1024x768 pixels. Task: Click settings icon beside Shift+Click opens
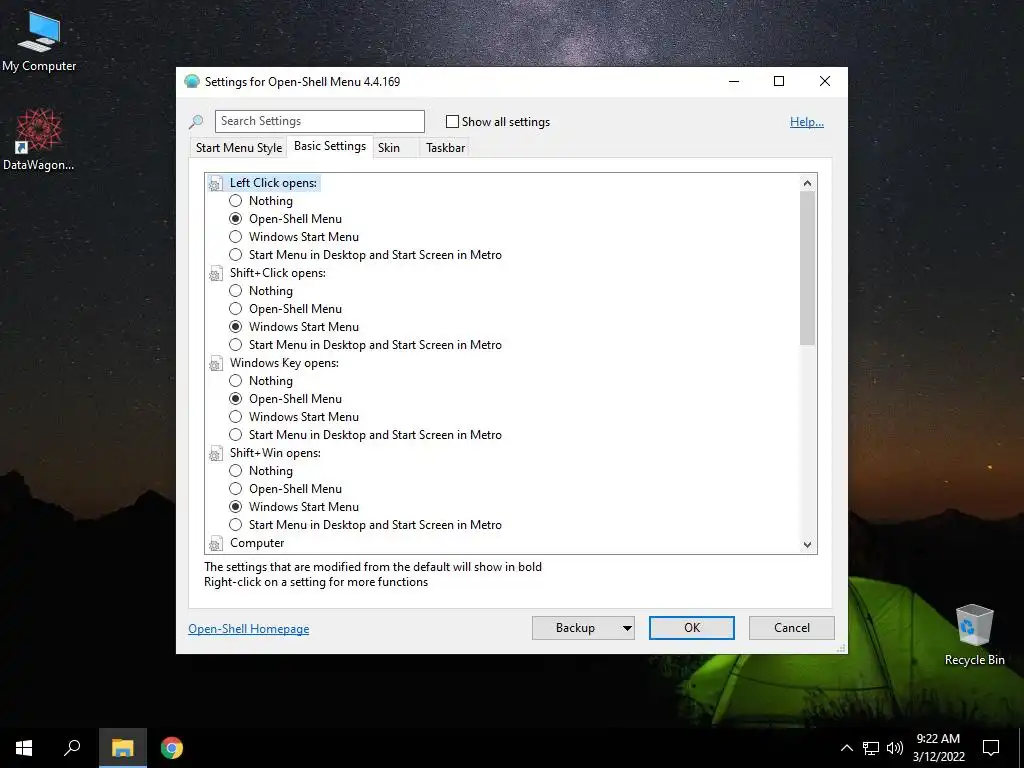point(216,274)
